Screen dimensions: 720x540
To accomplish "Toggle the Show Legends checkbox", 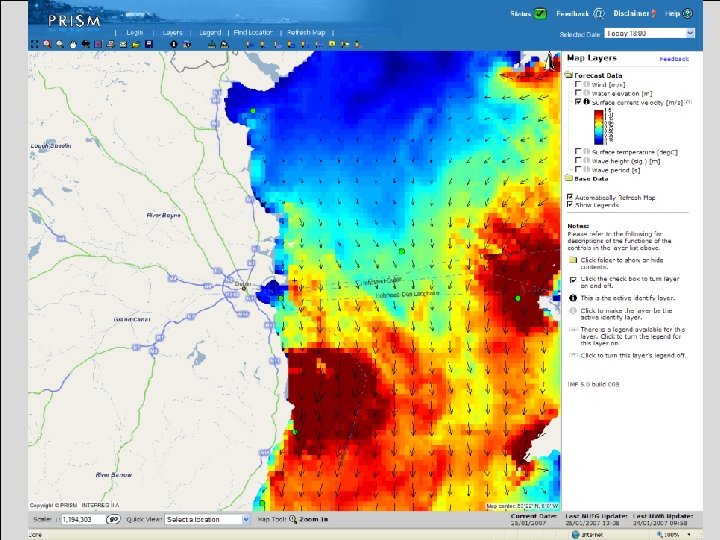I will click(570, 205).
